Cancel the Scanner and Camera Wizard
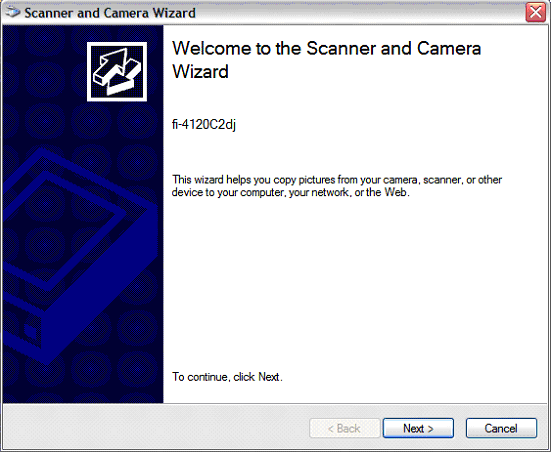This screenshot has width=552, height=453. [501, 428]
